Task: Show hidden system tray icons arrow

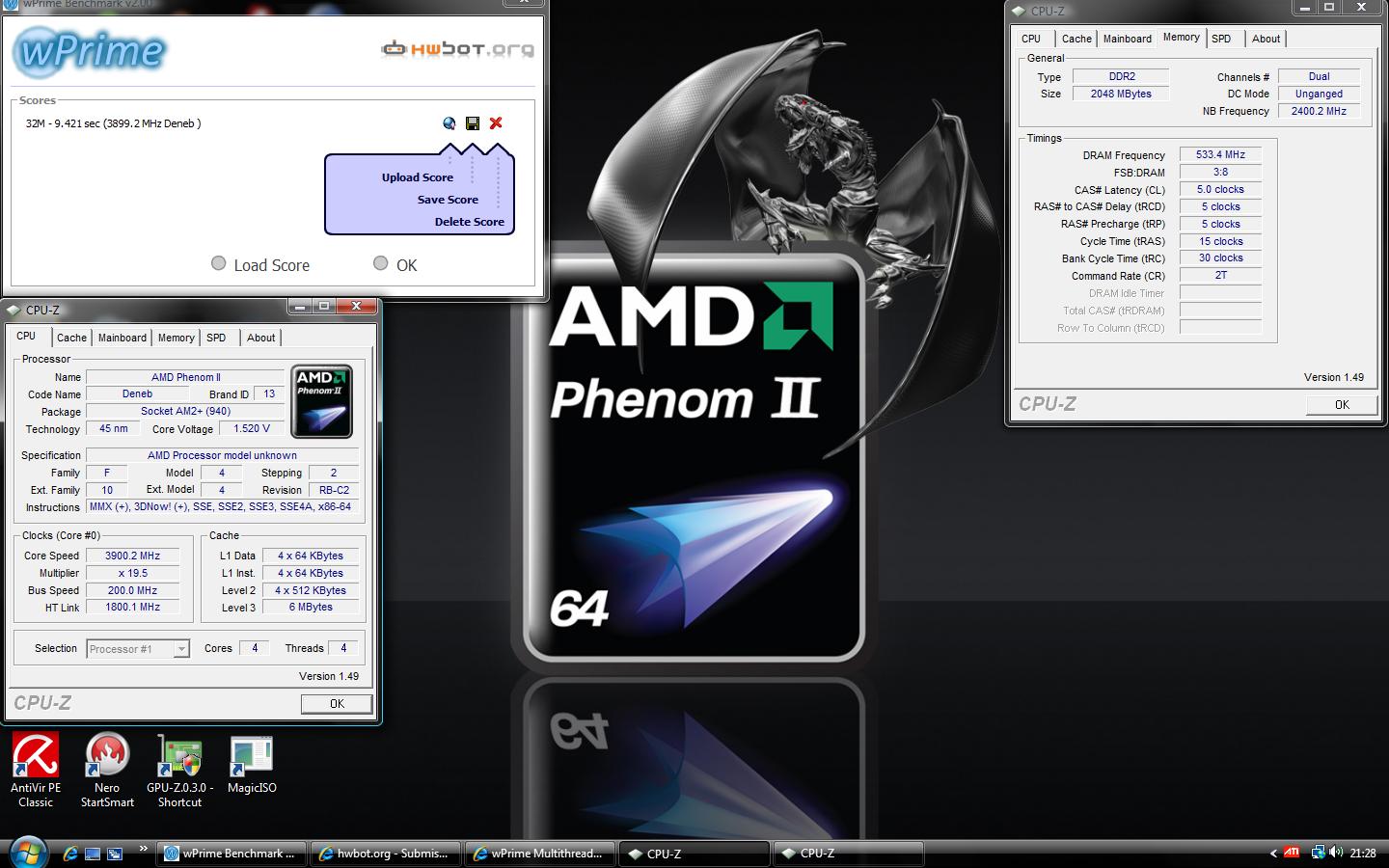Action: (x=1273, y=853)
